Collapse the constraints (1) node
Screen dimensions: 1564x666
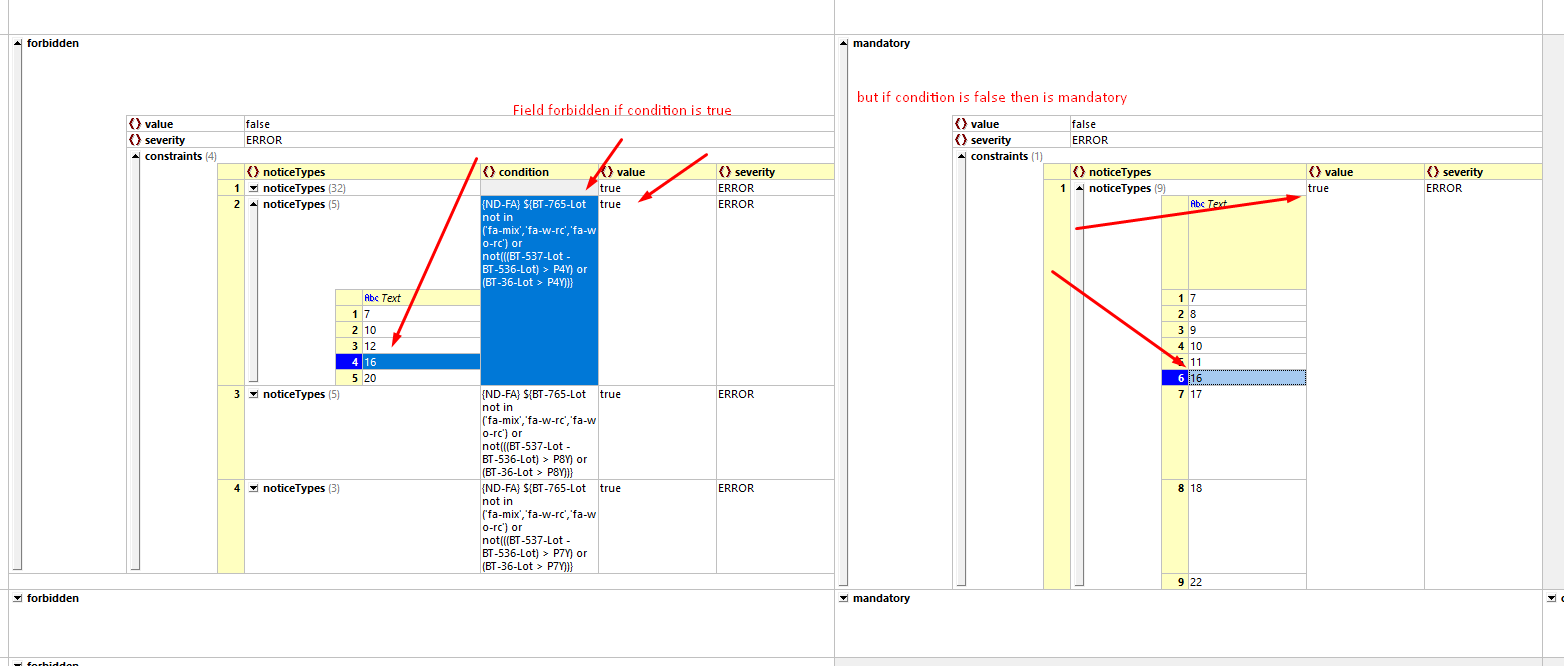[x=961, y=156]
